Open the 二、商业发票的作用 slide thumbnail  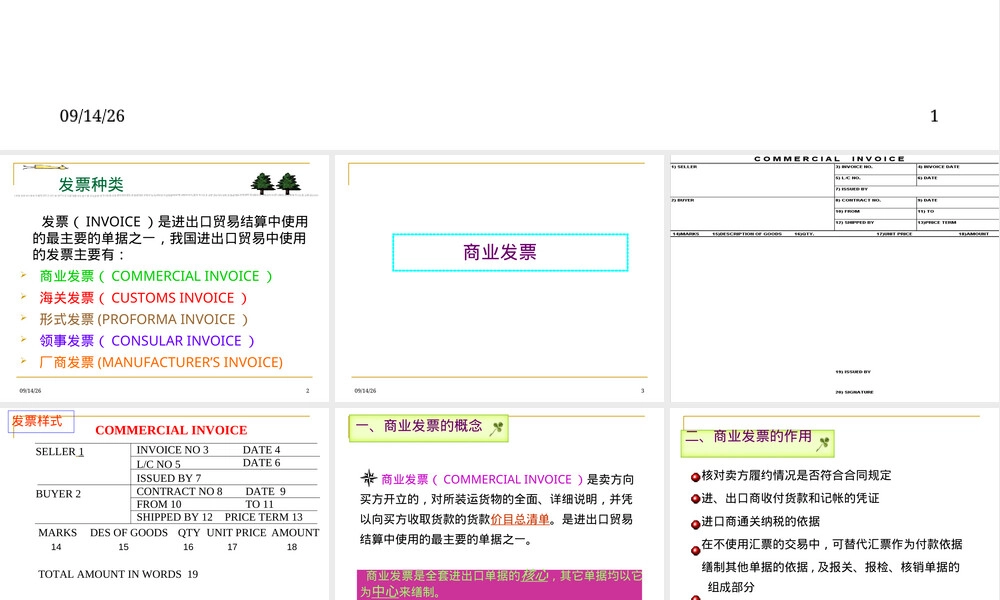coord(835,504)
